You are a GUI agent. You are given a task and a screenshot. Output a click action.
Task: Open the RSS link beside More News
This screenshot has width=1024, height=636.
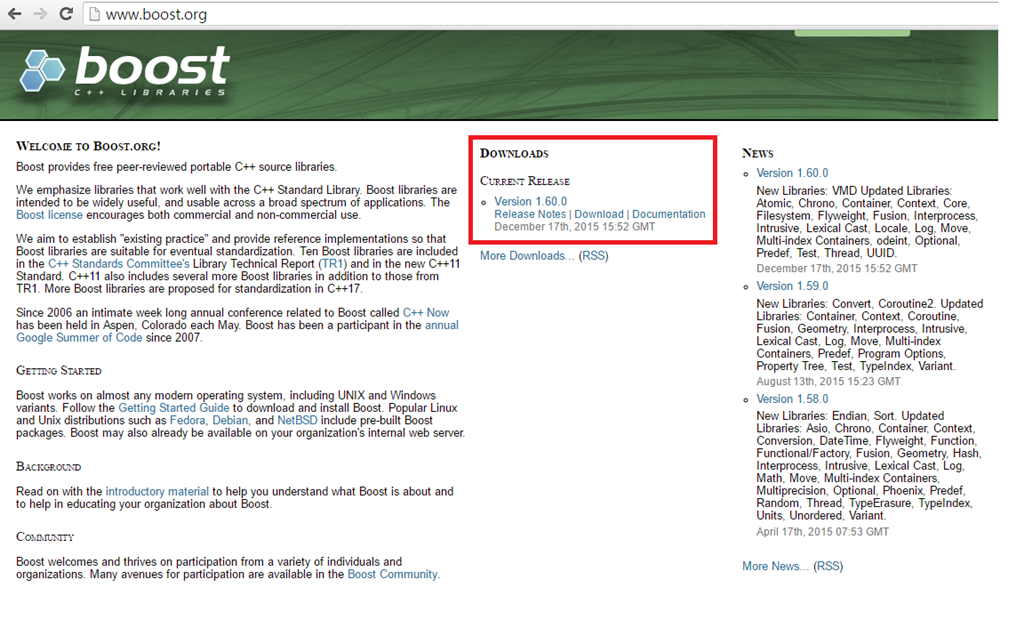[x=828, y=566]
